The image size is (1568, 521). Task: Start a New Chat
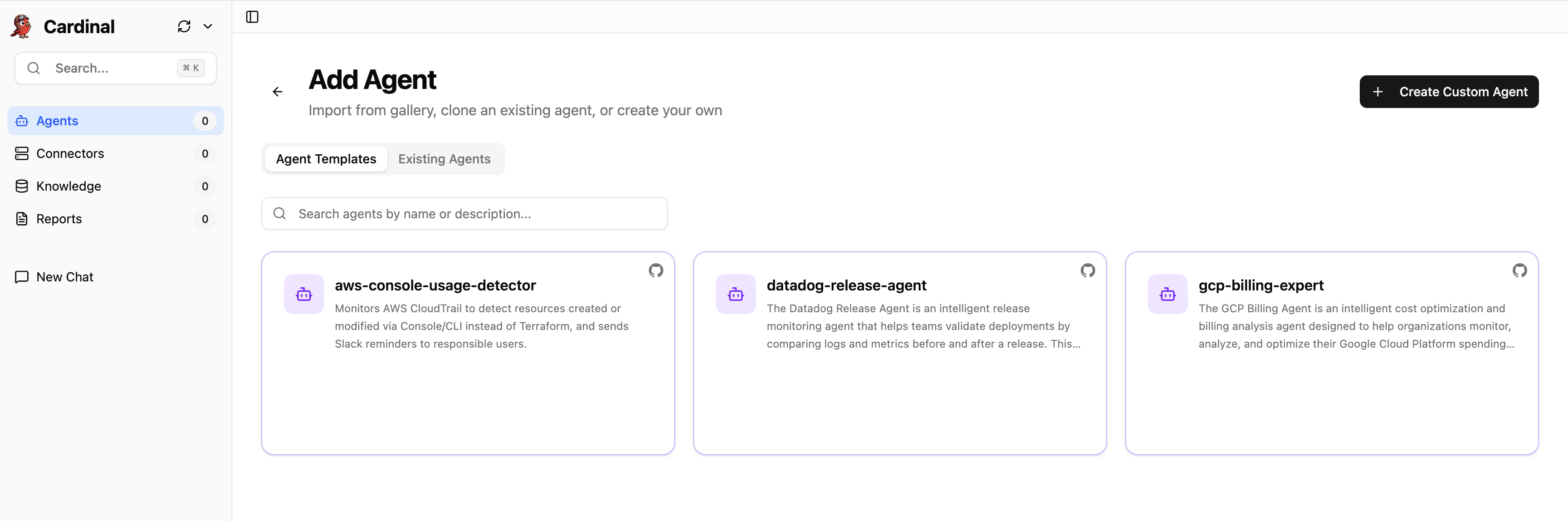pyautogui.click(x=64, y=277)
